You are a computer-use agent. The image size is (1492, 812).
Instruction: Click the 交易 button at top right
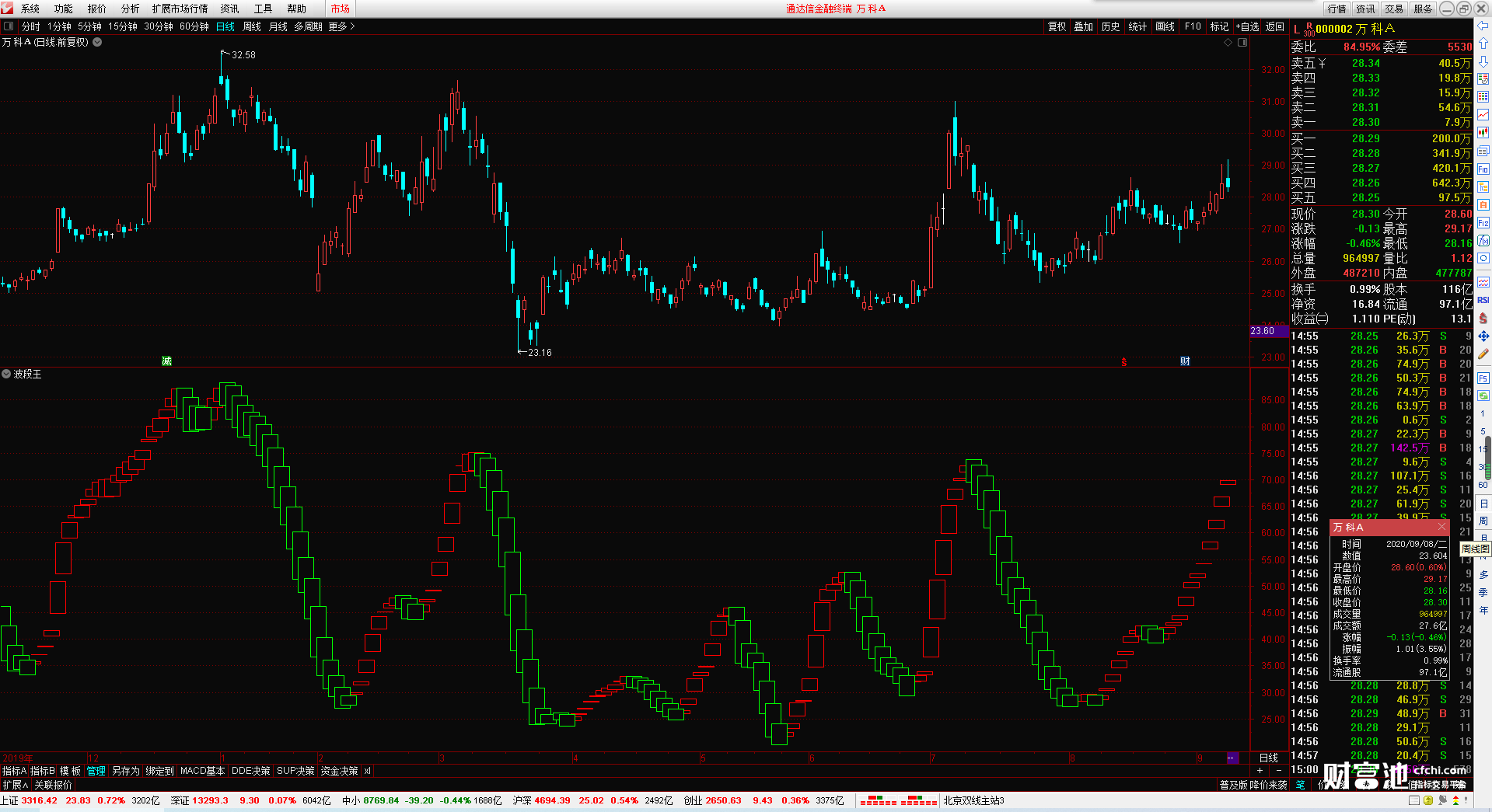coord(1394,9)
